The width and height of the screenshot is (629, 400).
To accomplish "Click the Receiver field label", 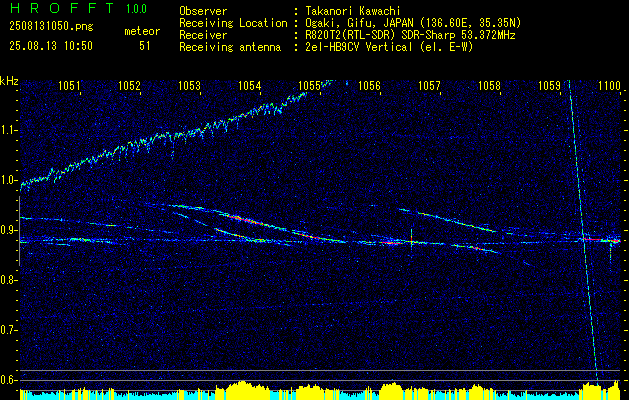I will 203,35.
